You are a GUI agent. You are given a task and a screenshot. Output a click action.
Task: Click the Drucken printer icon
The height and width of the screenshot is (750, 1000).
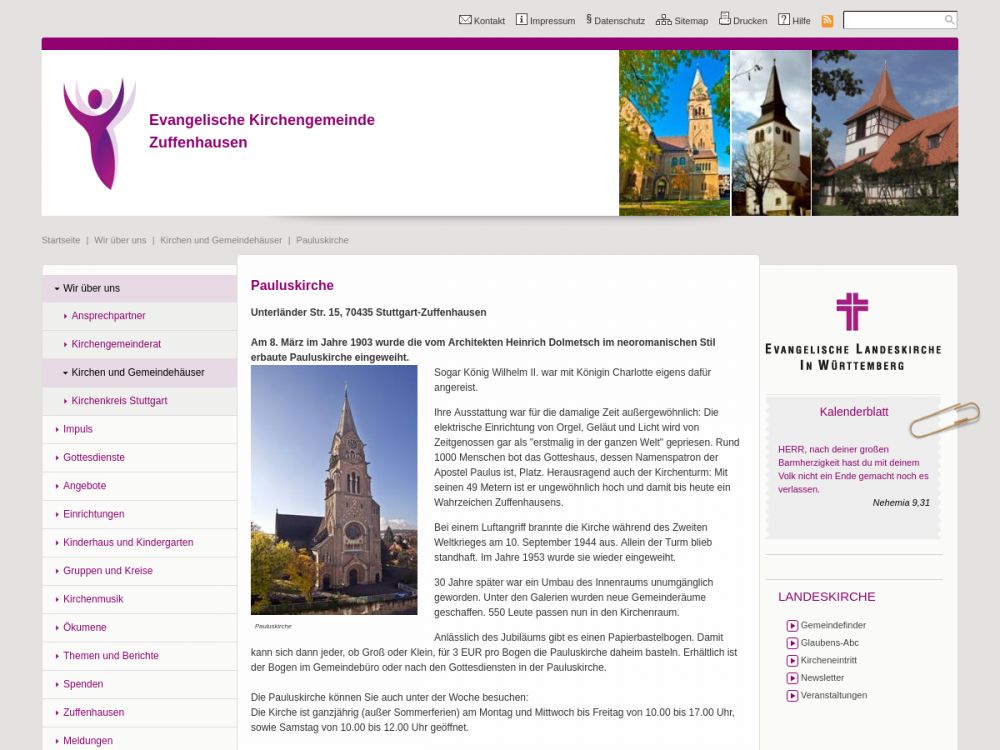(x=725, y=19)
